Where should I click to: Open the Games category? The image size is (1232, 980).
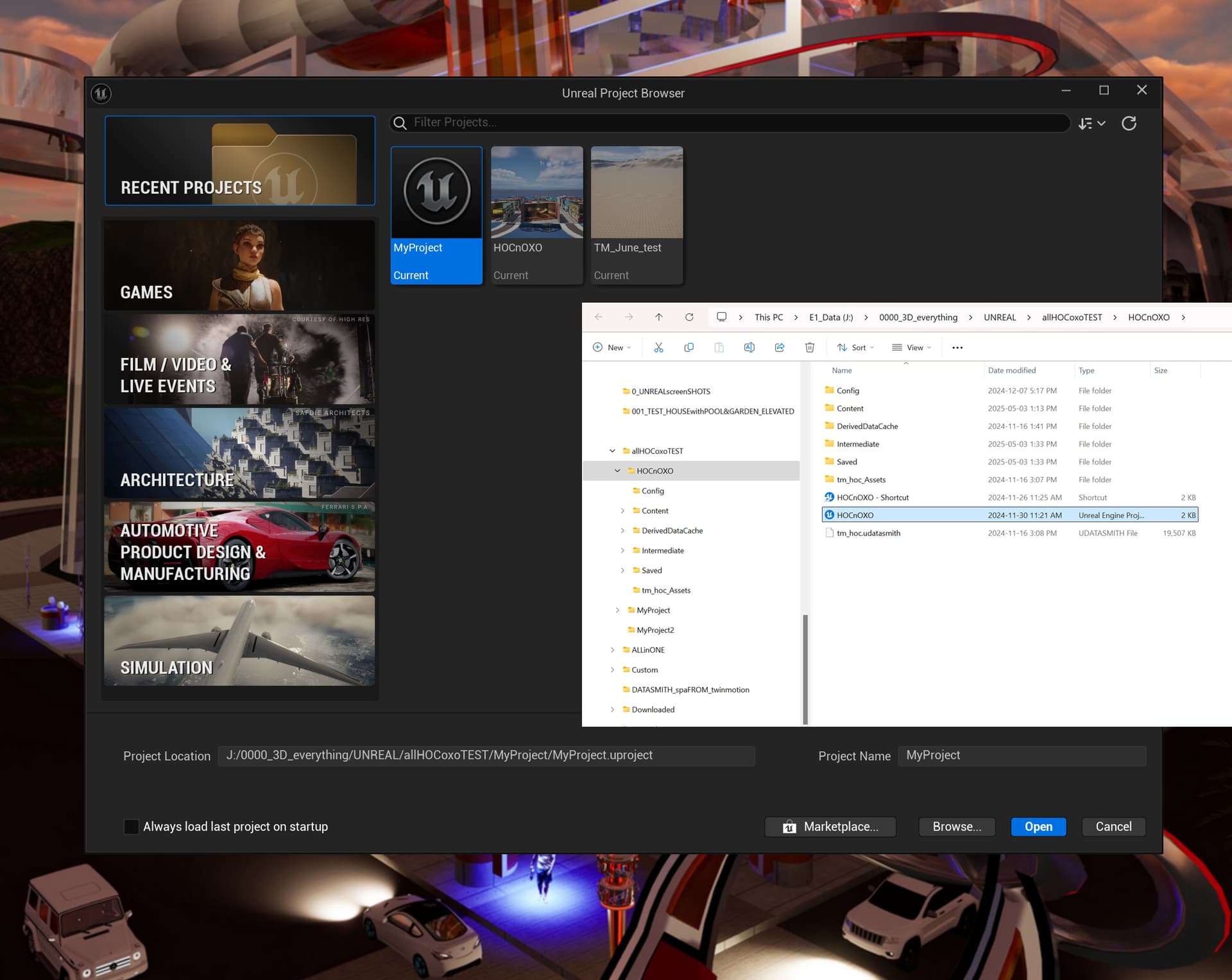click(240, 265)
